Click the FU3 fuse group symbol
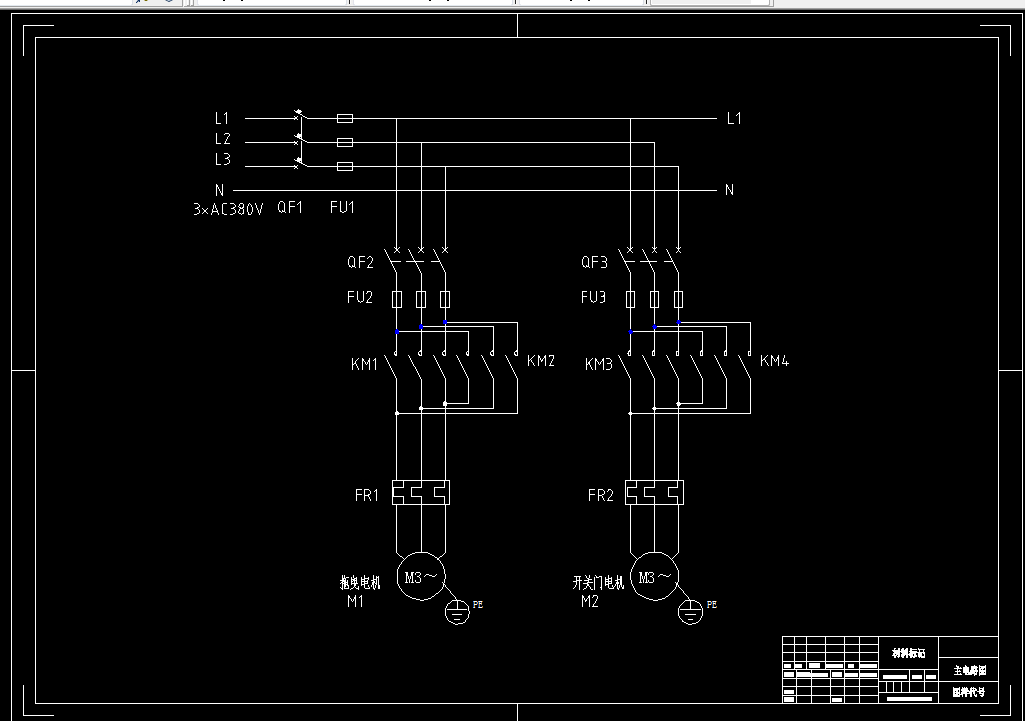Screen dimensions: 1025x721 click(654, 299)
